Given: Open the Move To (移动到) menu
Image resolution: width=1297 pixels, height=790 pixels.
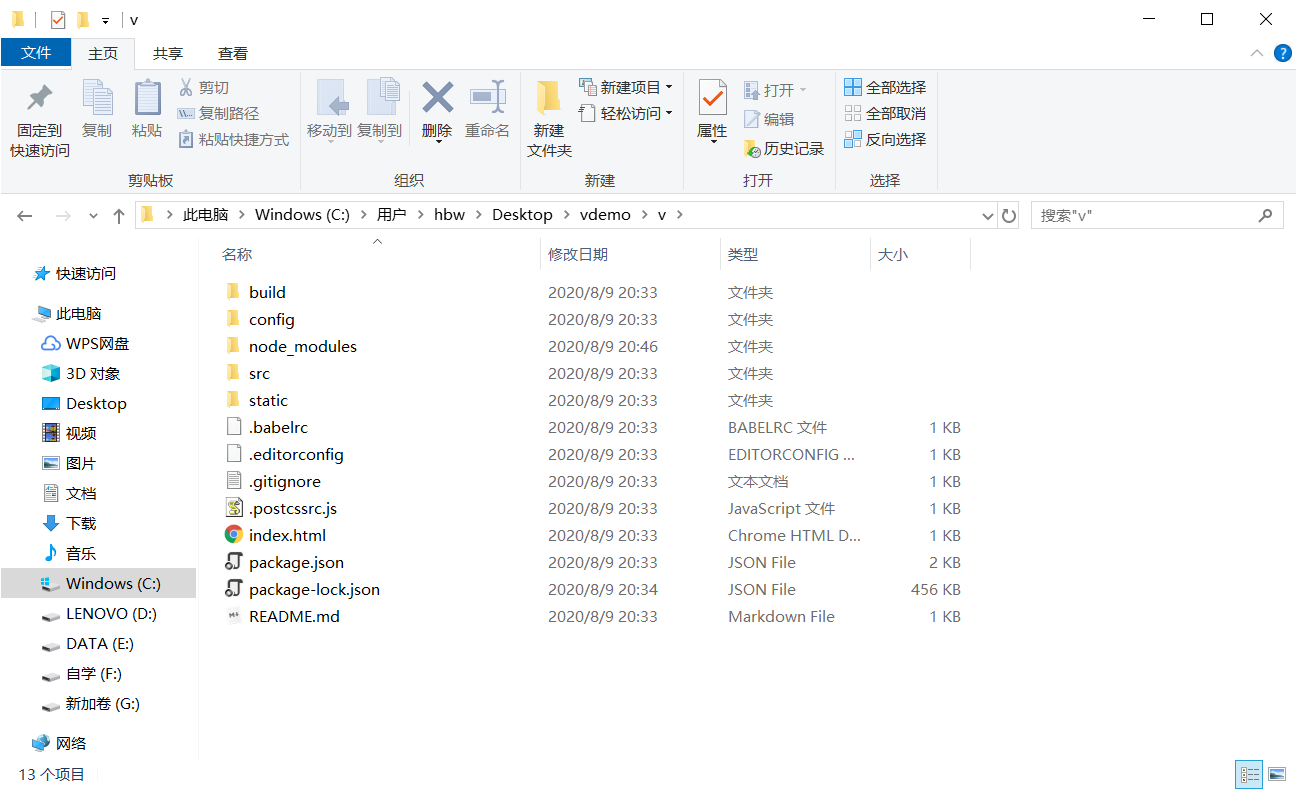Looking at the screenshot, I should pos(329,109).
